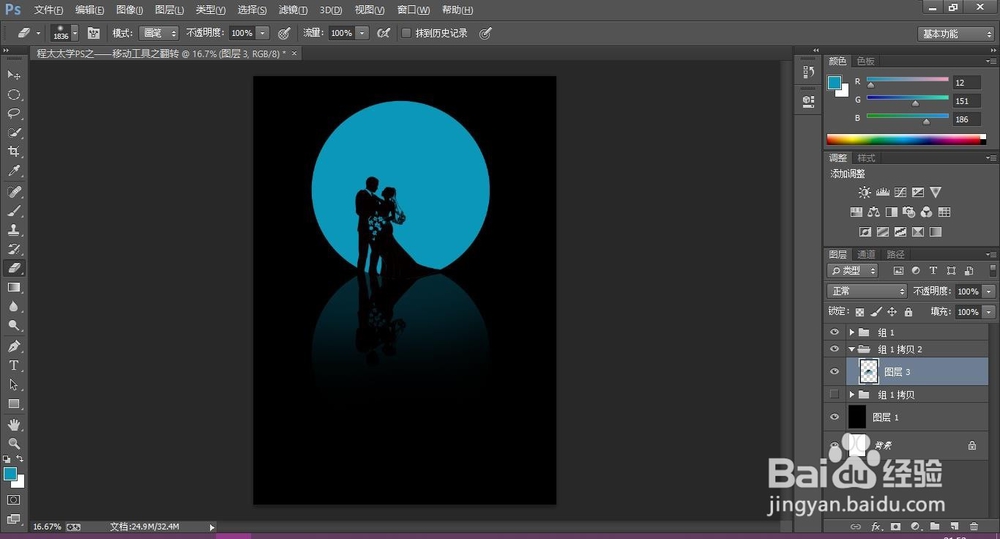
Task: Switch to the 样式 tab
Action: coord(866,158)
